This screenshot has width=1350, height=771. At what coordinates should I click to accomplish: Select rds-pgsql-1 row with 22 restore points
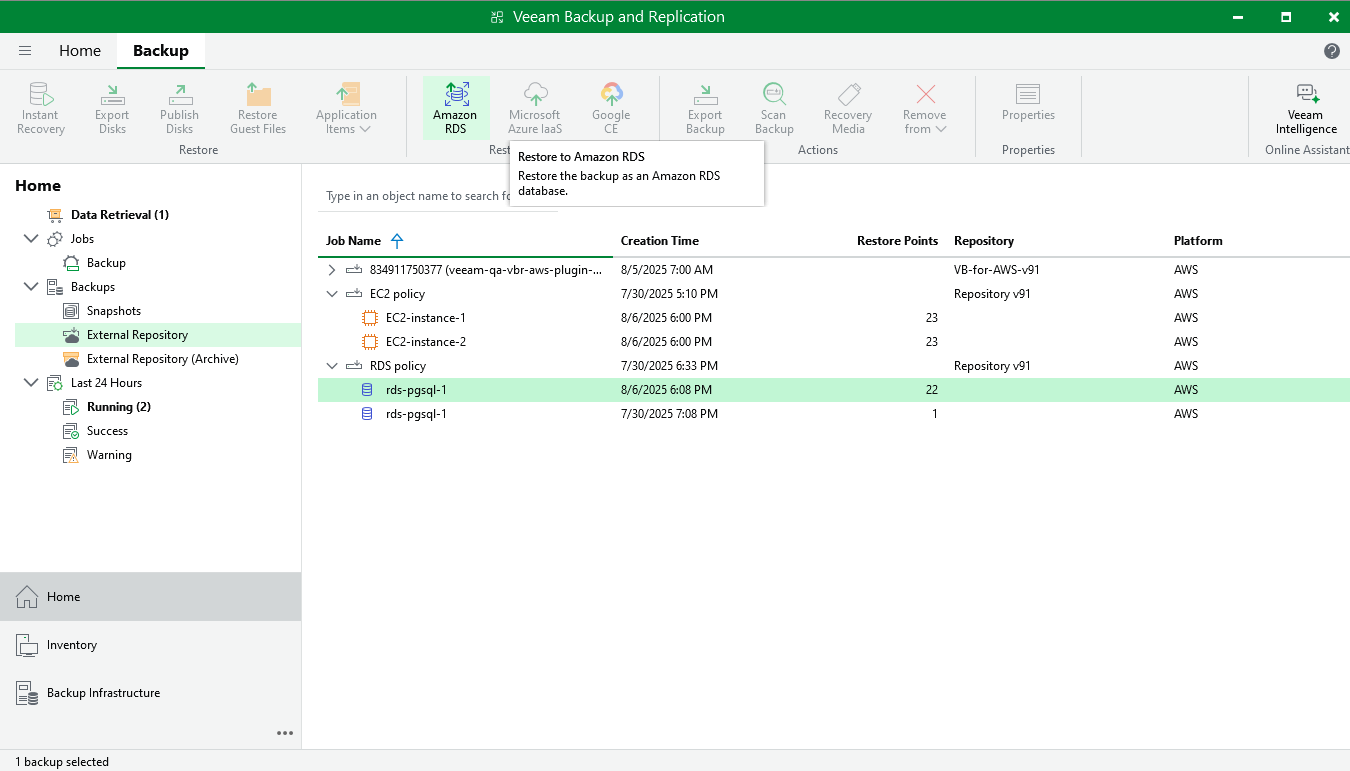834,390
